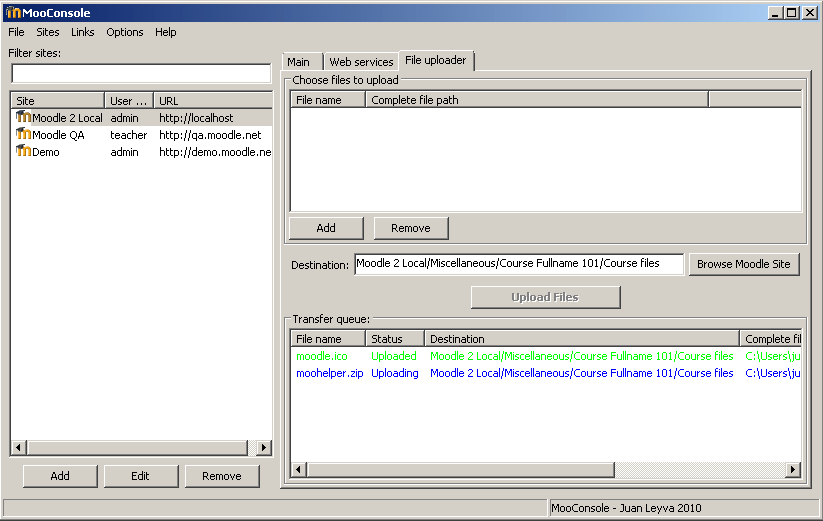
Task: Select the File uploader tab
Action: [x=436, y=60]
